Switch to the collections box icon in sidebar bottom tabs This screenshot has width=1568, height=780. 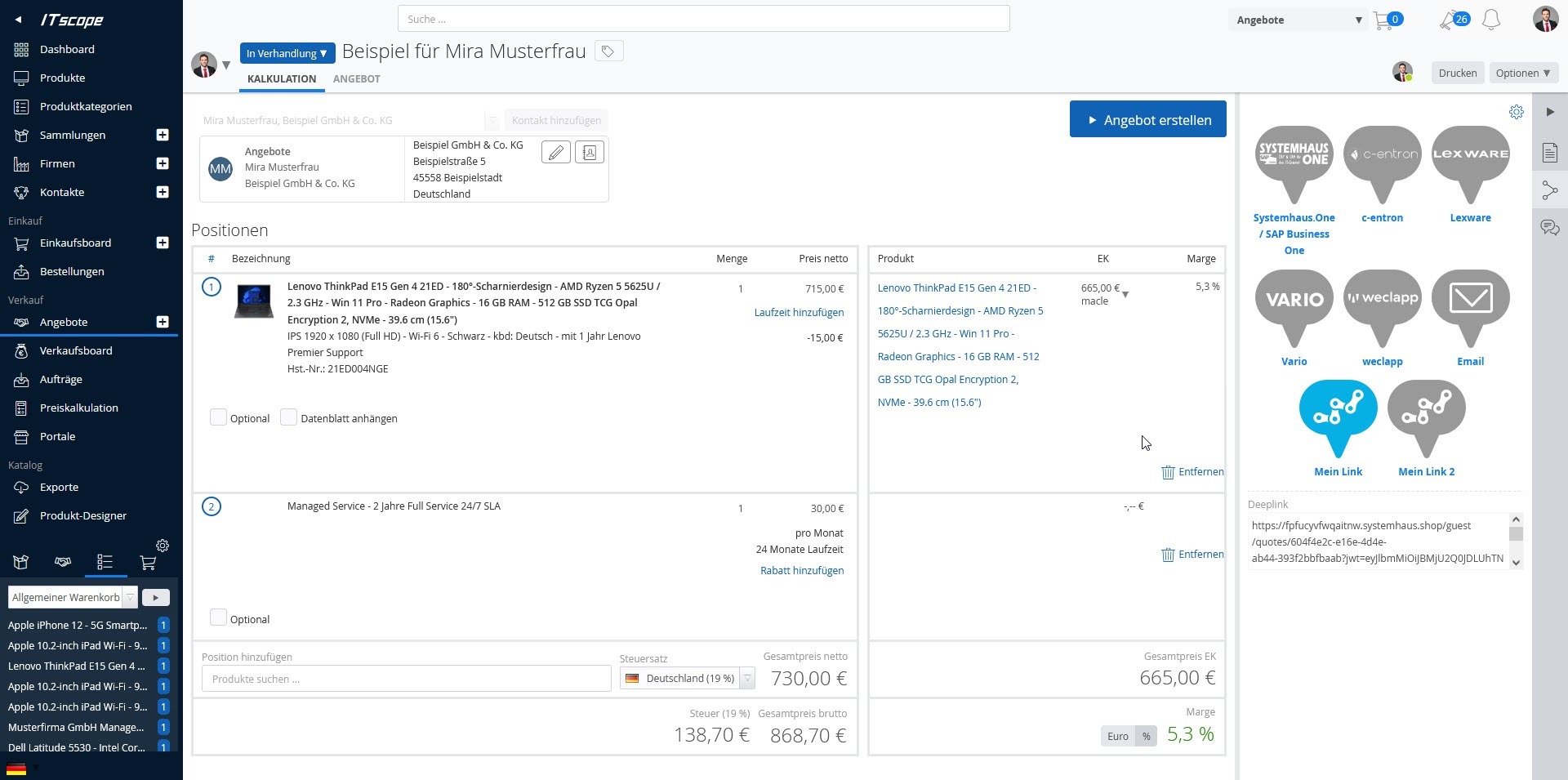click(21, 562)
